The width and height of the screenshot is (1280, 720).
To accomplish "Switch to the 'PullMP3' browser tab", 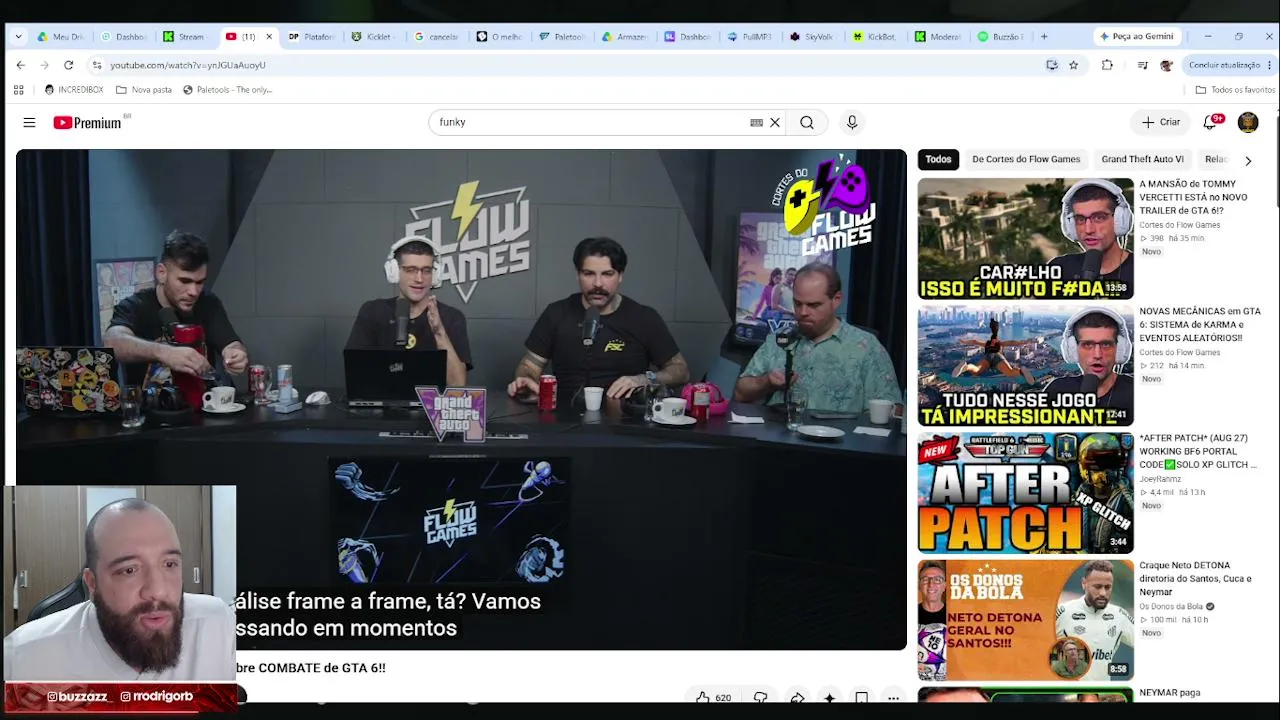I will [750, 37].
